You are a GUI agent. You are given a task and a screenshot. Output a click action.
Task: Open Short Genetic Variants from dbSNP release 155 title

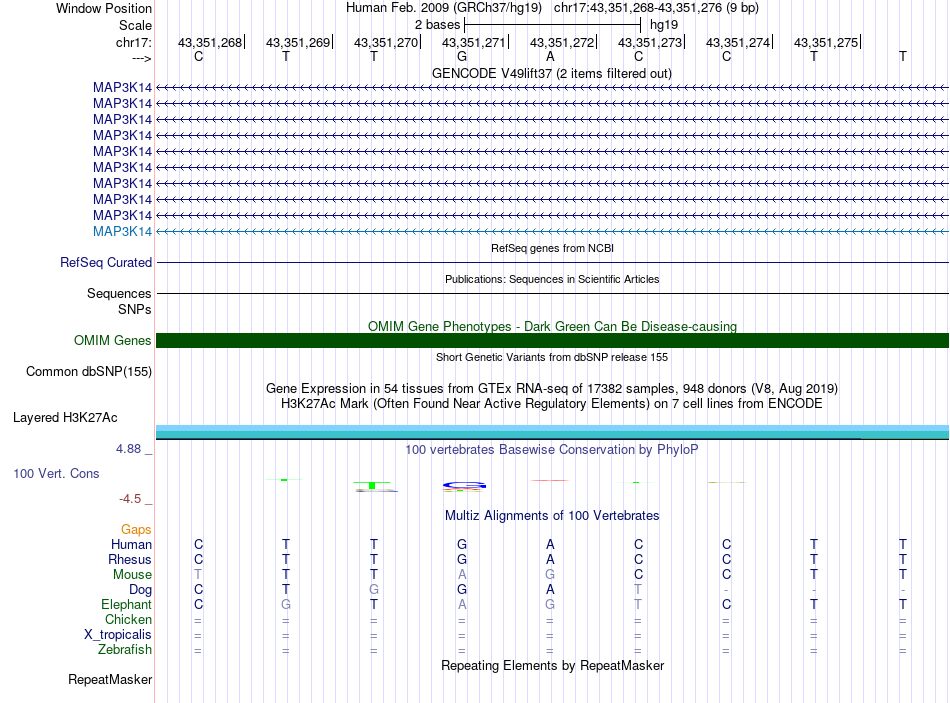[552, 358]
